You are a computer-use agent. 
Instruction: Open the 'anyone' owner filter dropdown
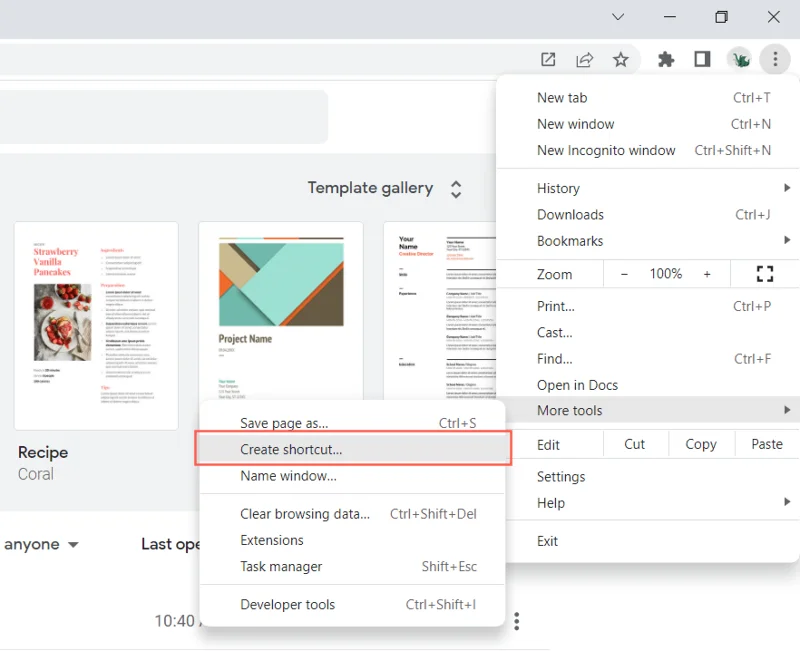click(x=42, y=544)
